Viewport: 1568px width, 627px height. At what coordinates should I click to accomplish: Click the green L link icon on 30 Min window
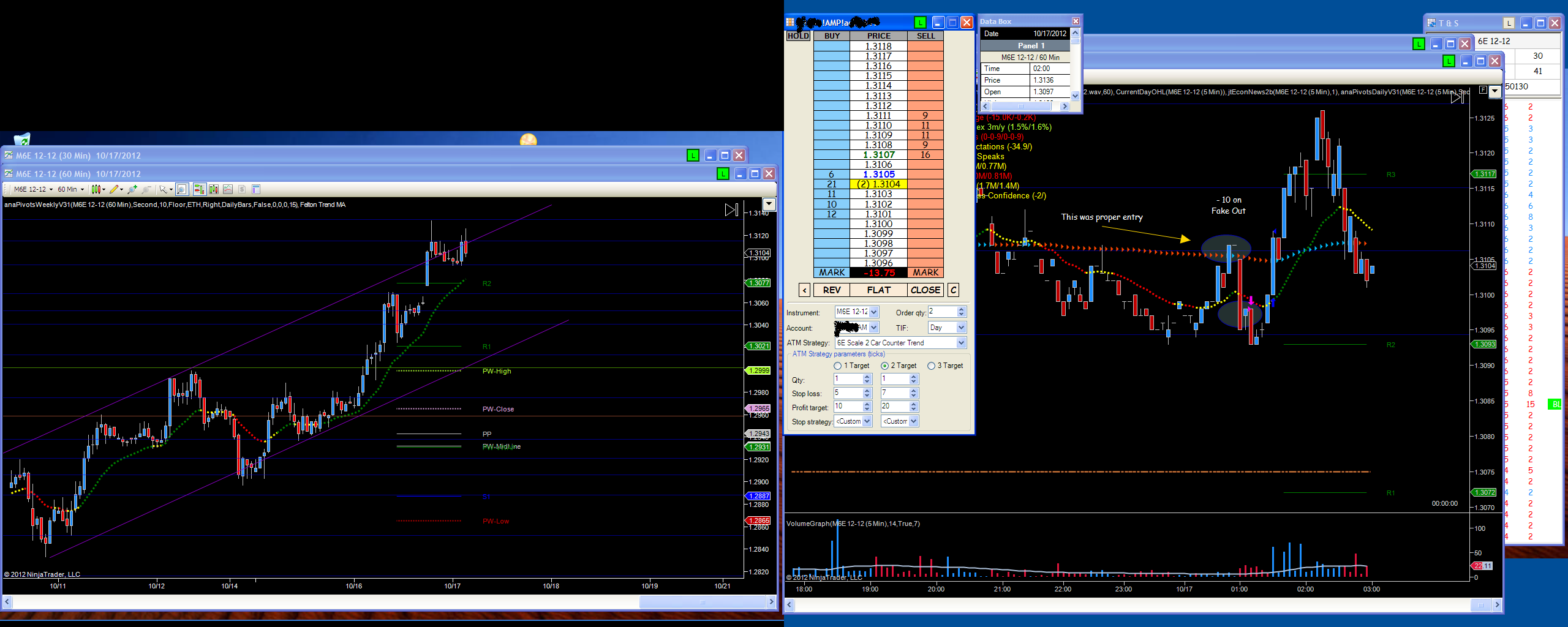tap(693, 156)
